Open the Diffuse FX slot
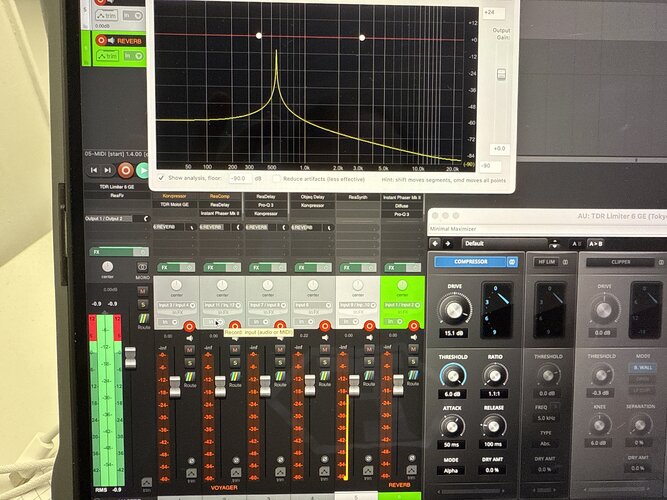The height and width of the screenshot is (500, 667). click(x=402, y=206)
